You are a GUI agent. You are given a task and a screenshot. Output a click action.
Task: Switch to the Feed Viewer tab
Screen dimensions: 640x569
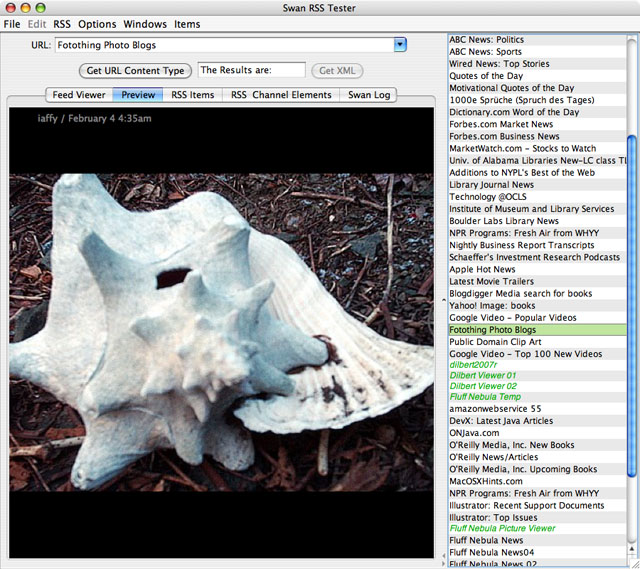[x=79, y=95]
